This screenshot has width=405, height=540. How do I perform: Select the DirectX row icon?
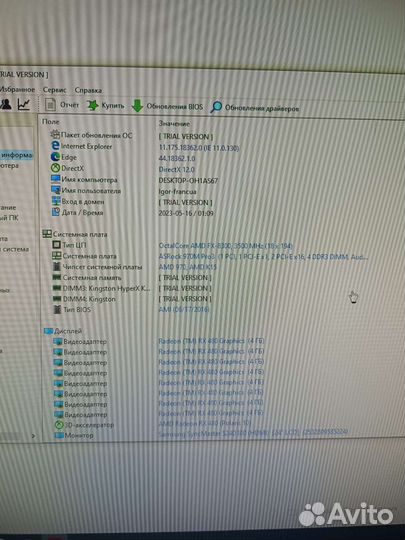pos(55,168)
